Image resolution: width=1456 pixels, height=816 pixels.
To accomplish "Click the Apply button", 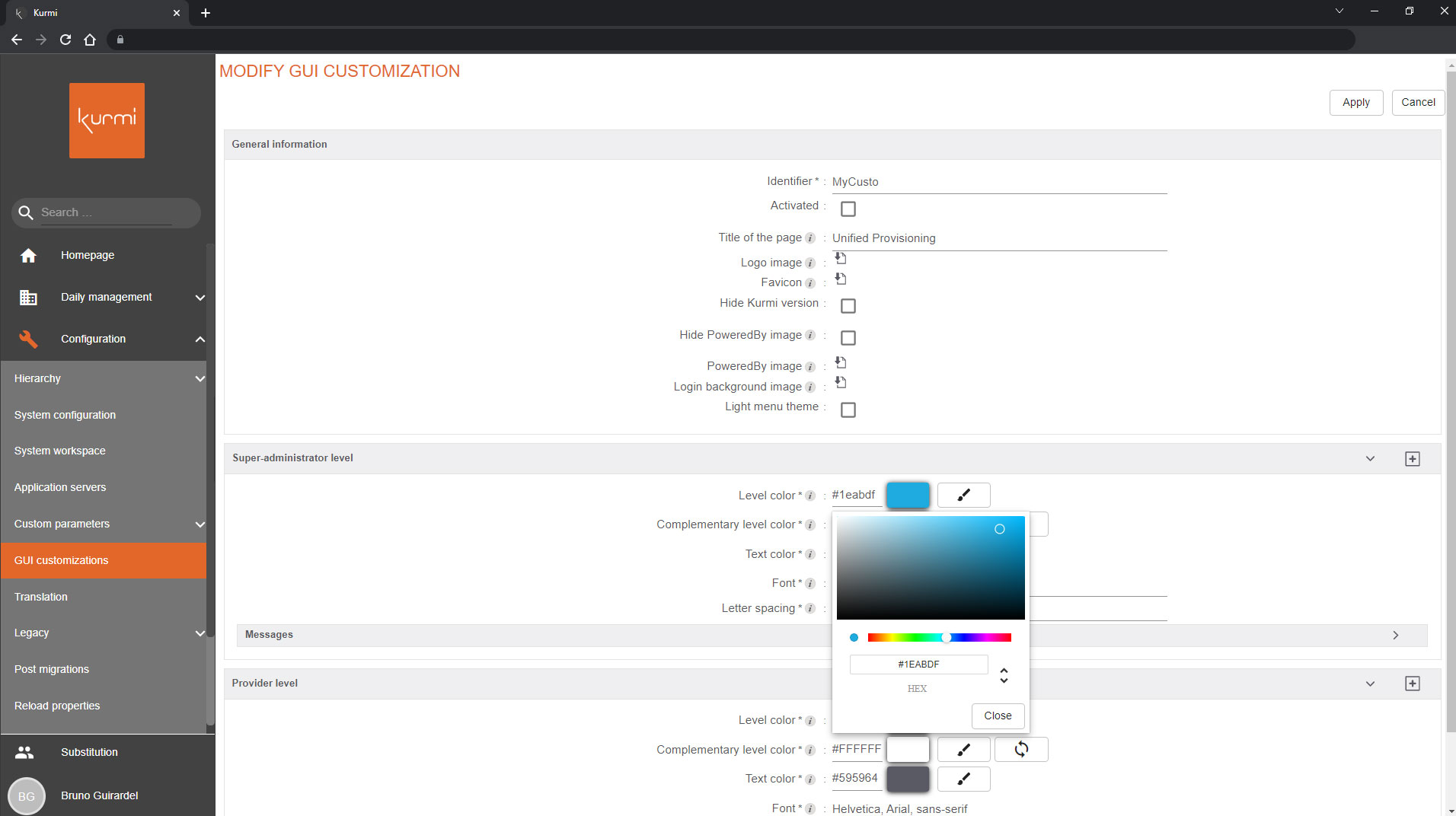I will pos(1355,103).
